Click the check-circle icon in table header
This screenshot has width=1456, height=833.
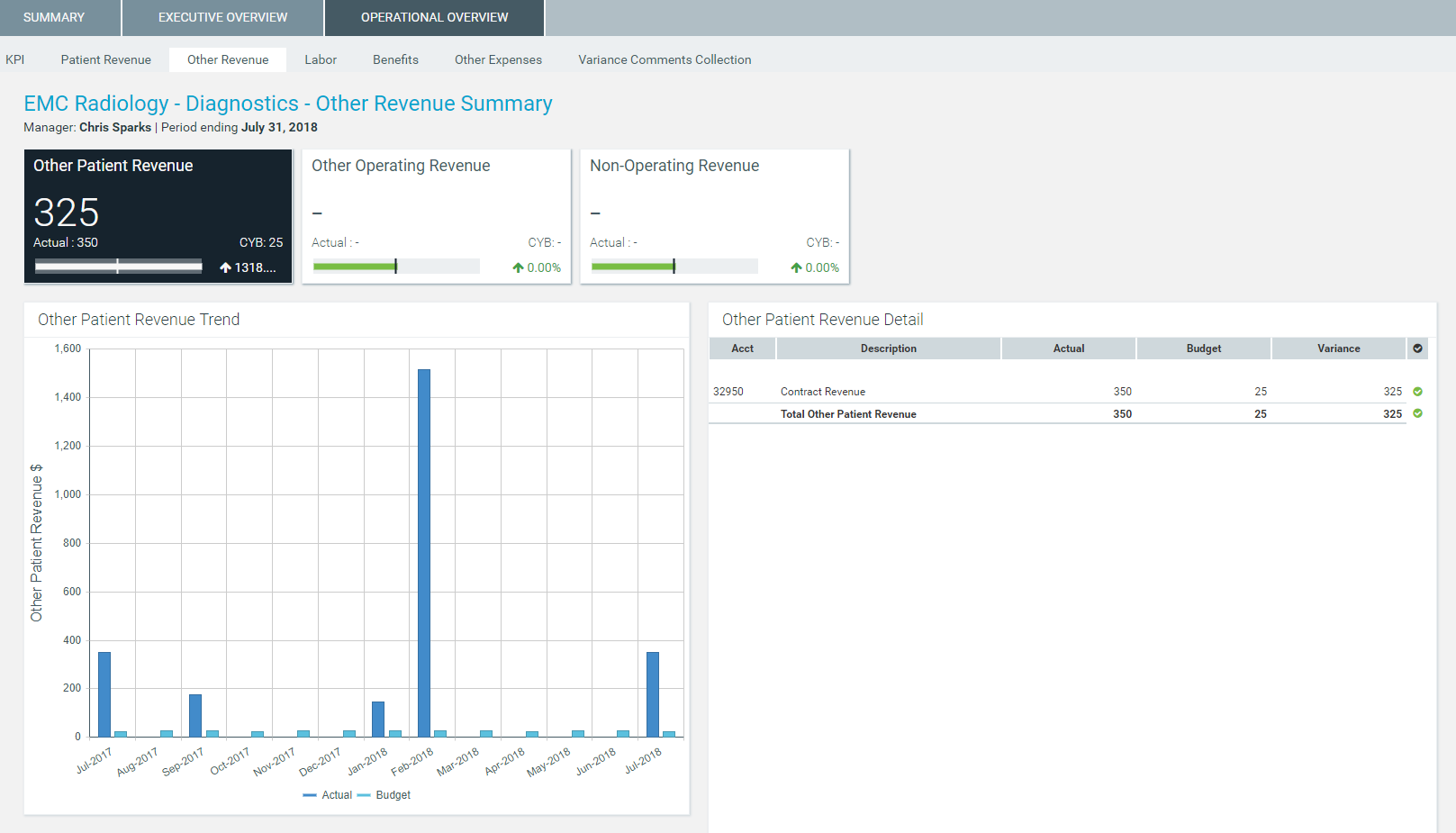click(1418, 349)
